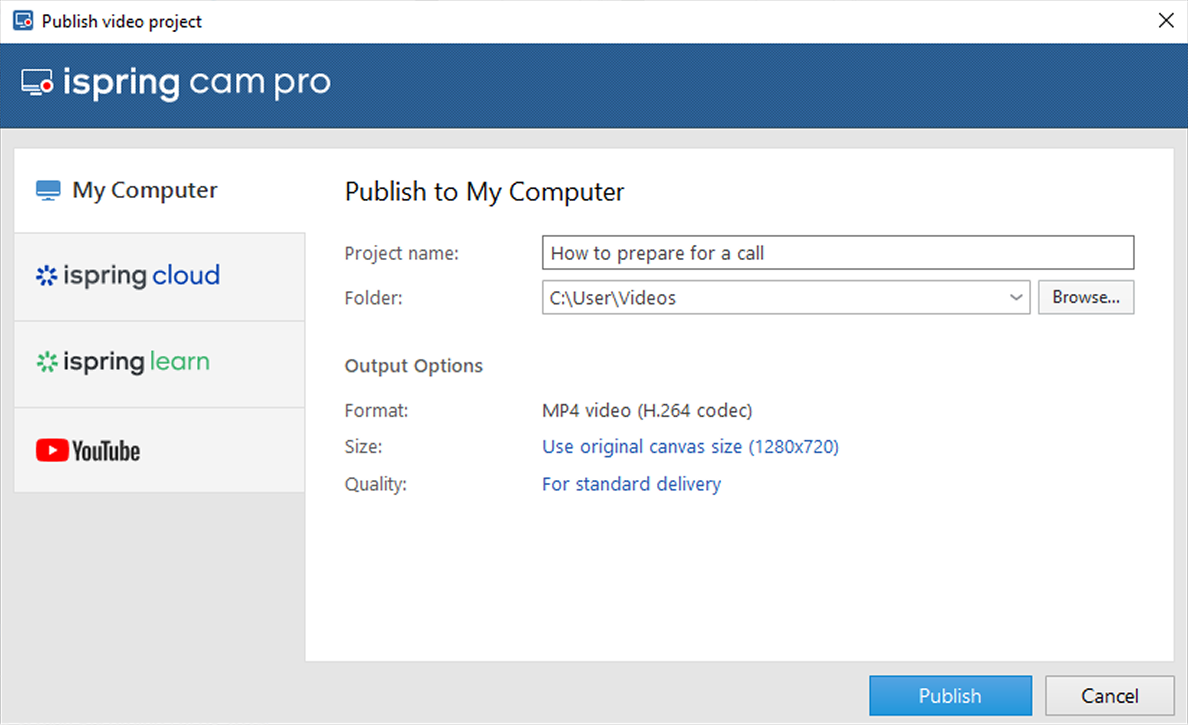
Task: Click the Project name text field
Action: (837, 252)
